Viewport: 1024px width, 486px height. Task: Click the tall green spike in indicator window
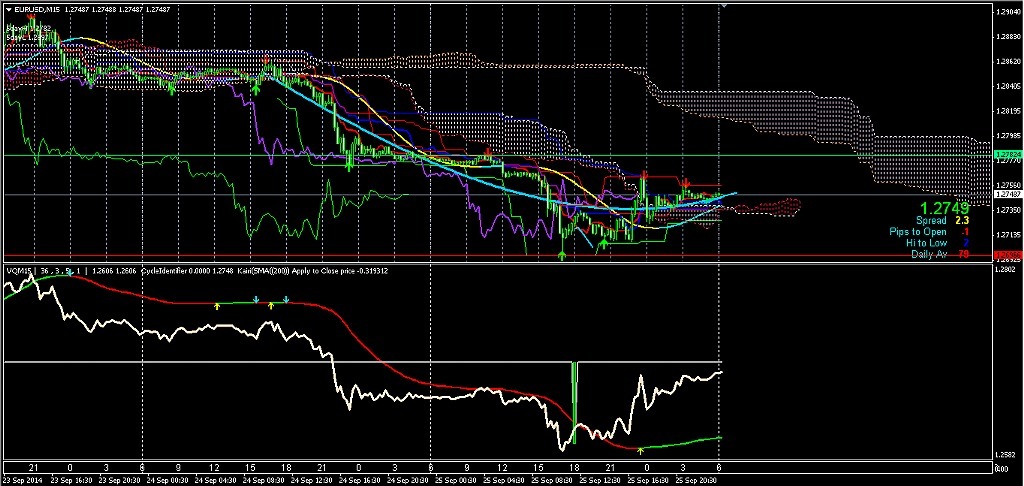click(575, 402)
